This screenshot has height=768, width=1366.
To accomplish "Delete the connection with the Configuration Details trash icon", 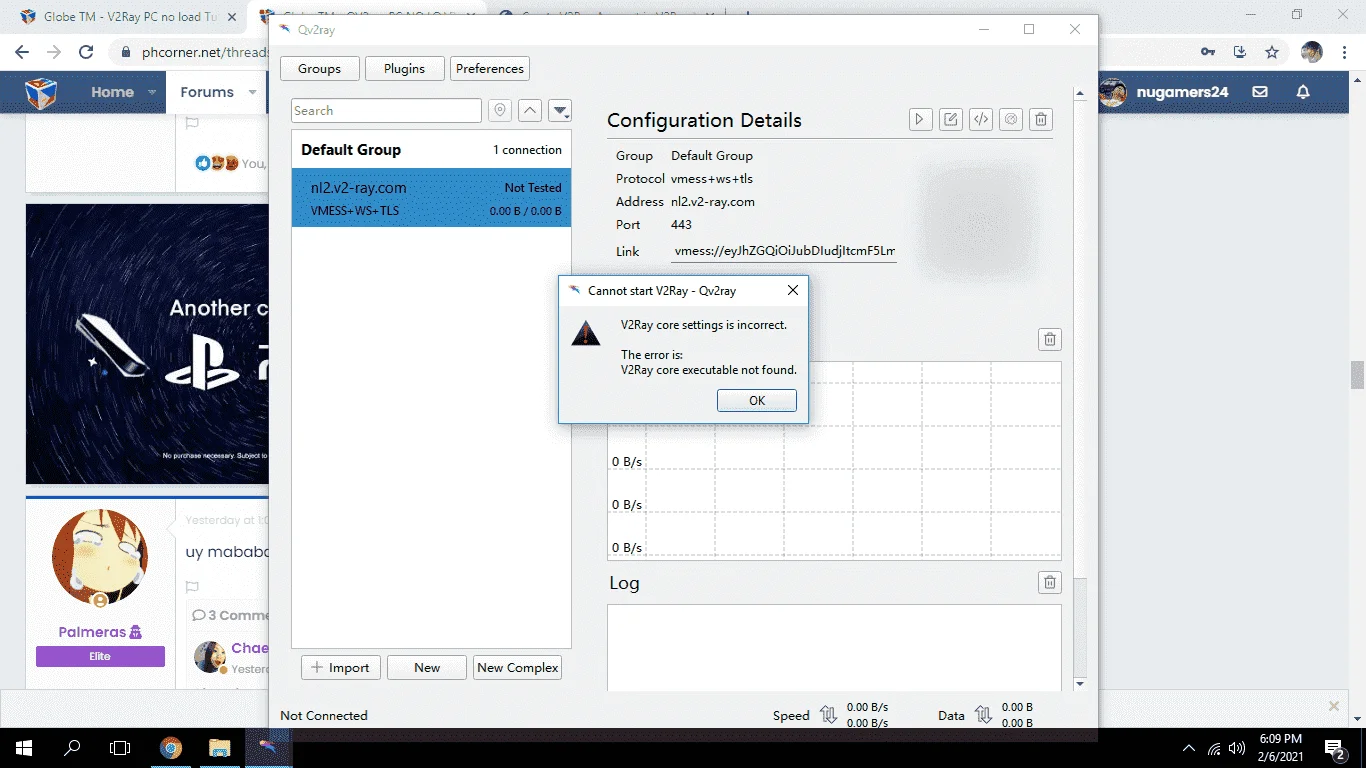I will click(1041, 120).
